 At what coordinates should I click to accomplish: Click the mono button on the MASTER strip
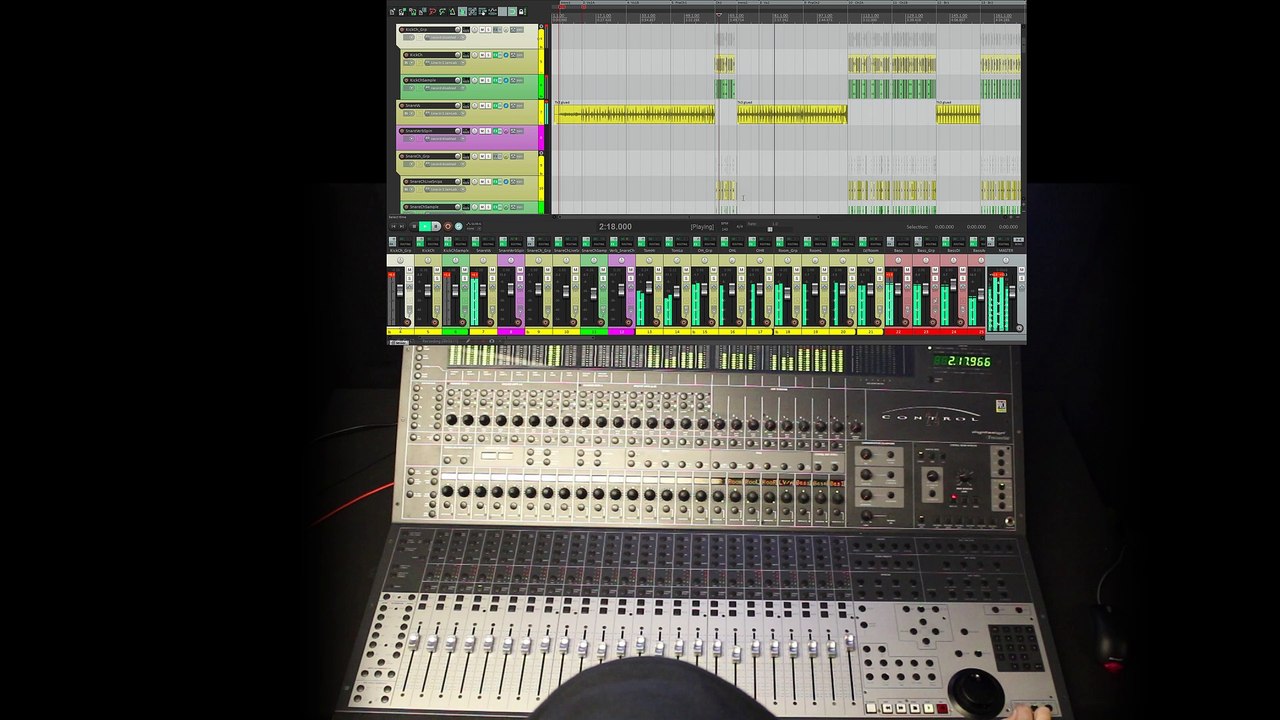point(1018,240)
